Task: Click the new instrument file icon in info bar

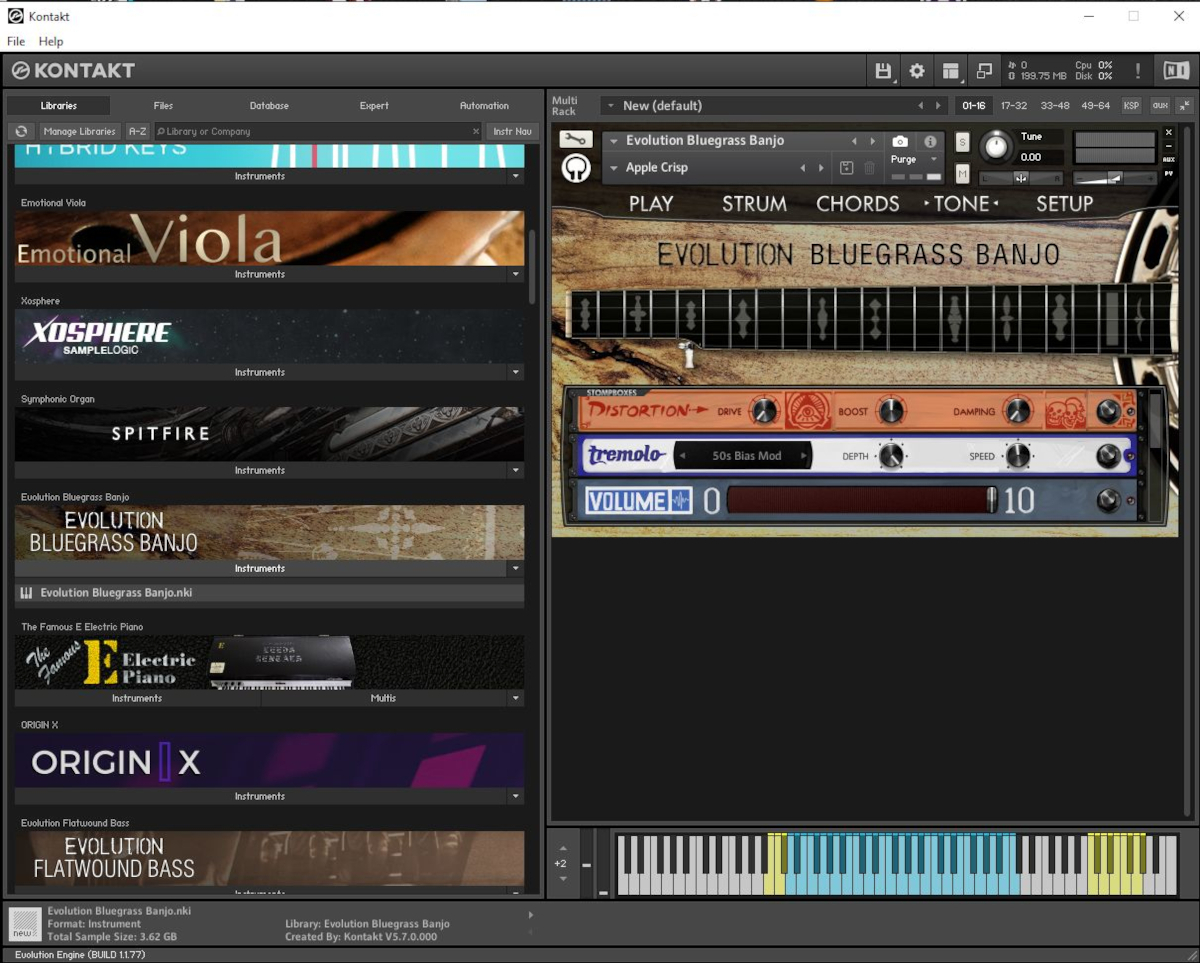Action: pyautogui.click(x=26, y=924)
